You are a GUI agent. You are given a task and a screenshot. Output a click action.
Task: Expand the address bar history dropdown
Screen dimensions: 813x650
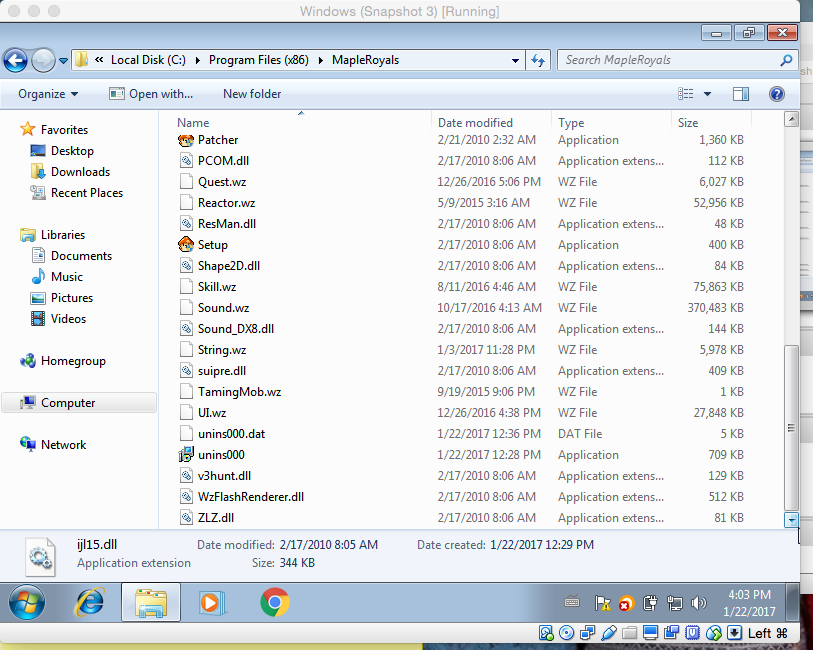[515, 61]
